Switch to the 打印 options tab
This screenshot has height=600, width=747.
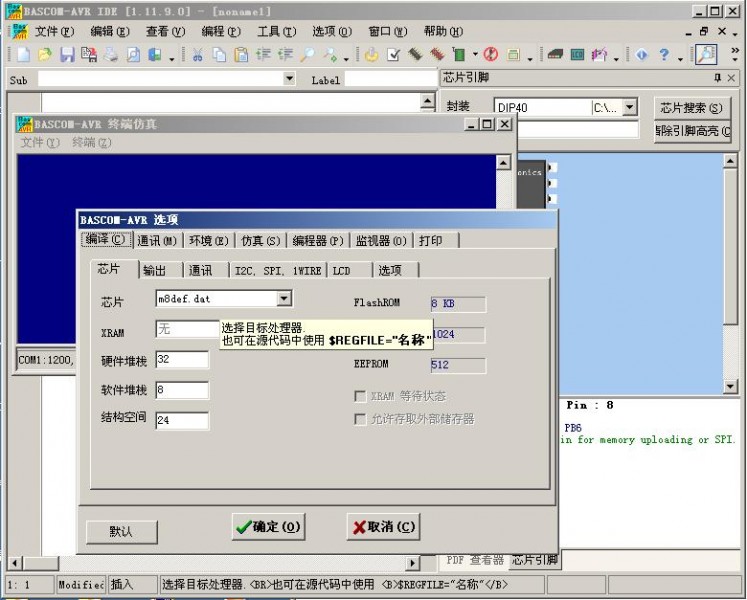click(x=436, y=241)
